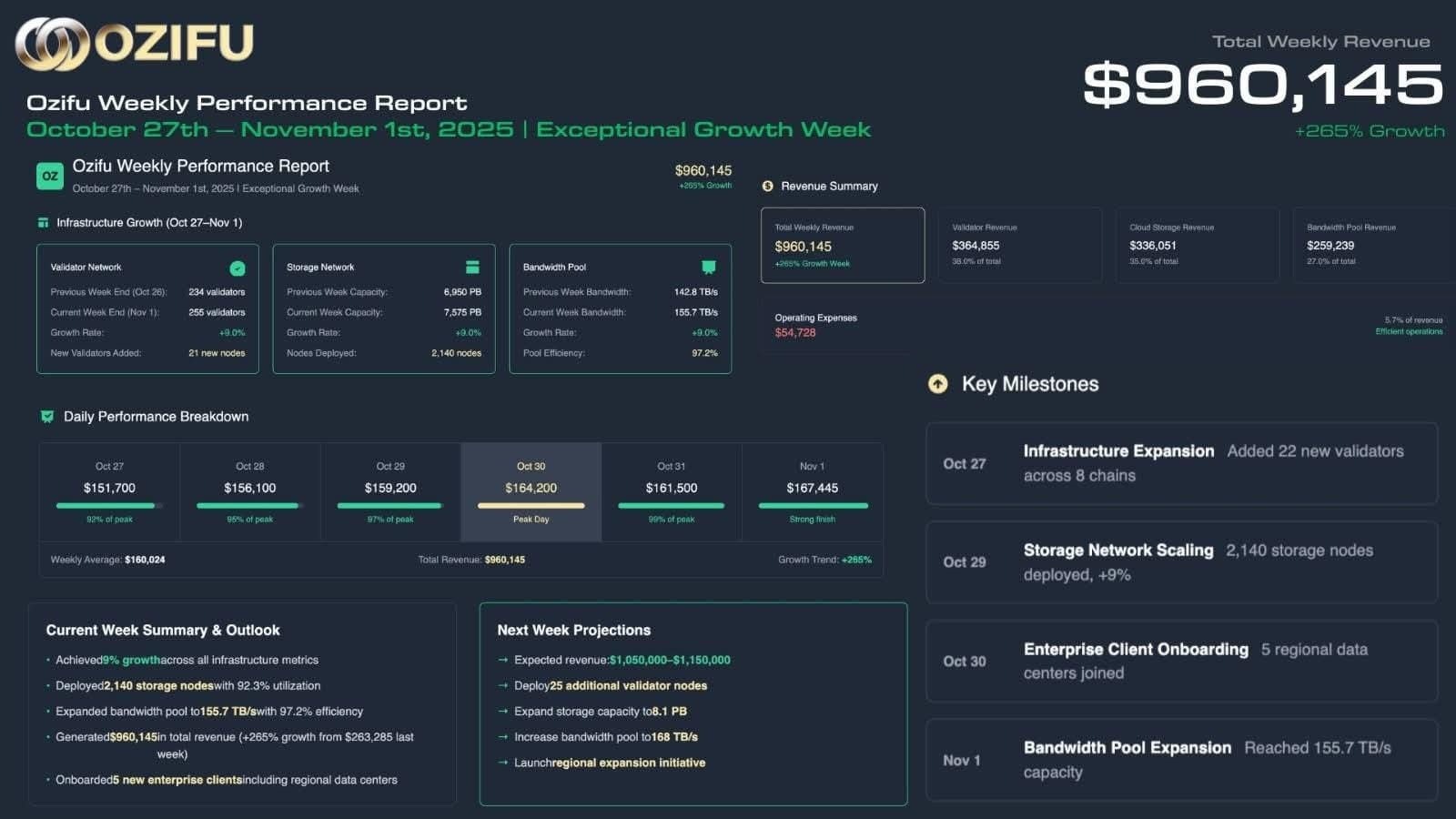Click the green OZ badge icon
This screenshot has height=819, width=1456.
(x=50, y=177)
